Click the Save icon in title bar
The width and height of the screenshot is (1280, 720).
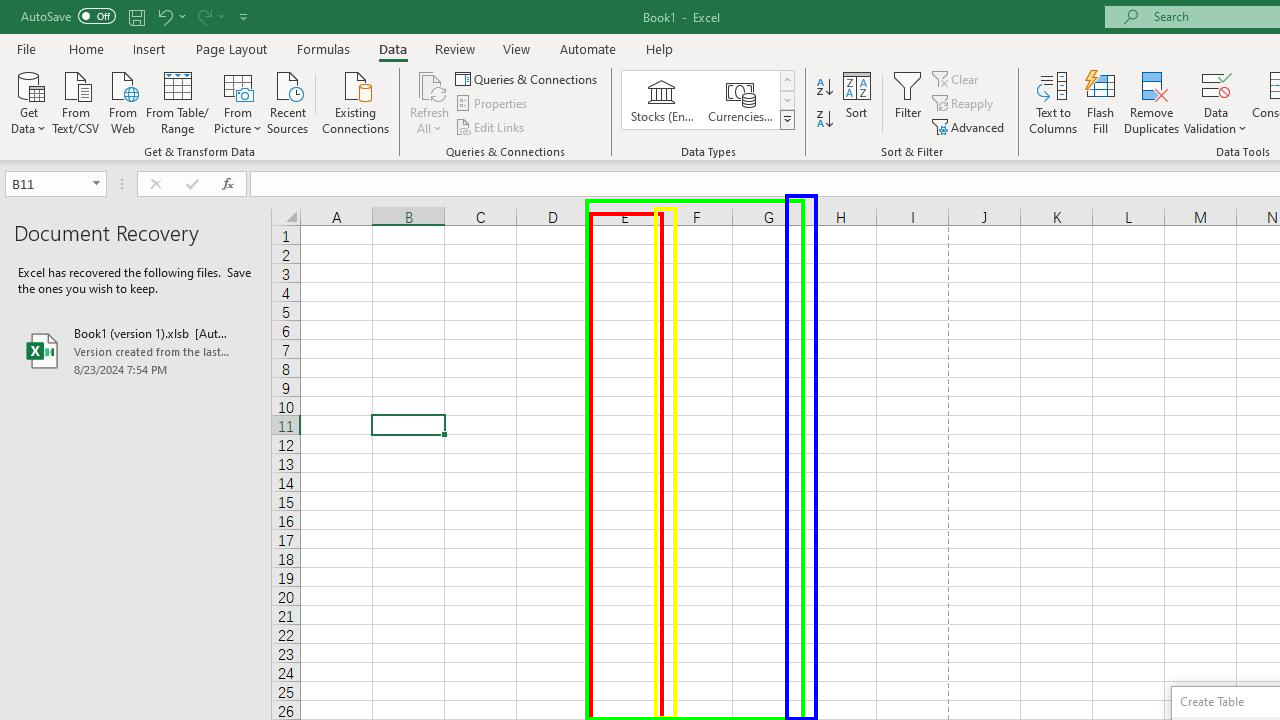pos(136,16)
